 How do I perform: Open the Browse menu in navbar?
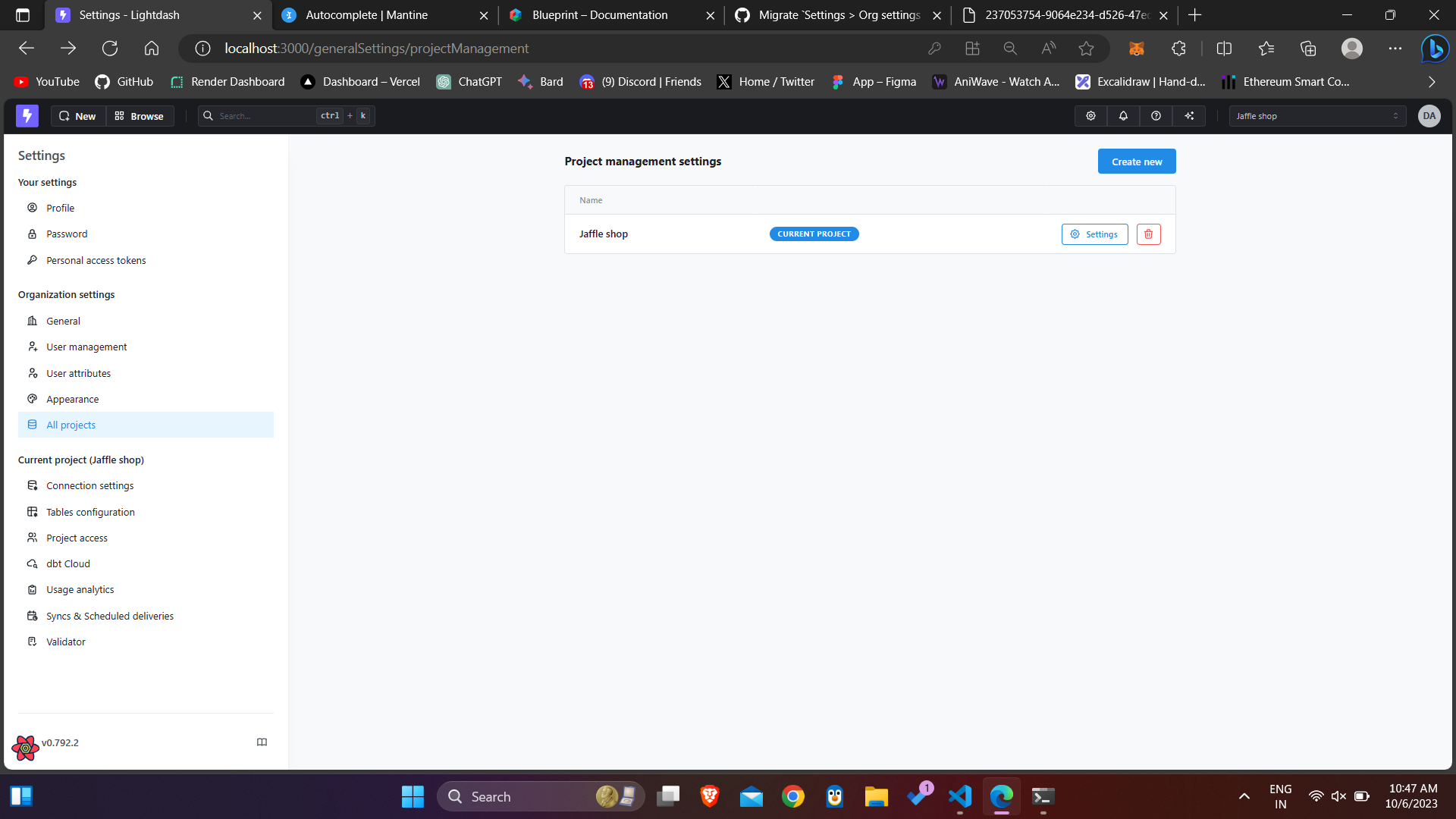pos(140,115)
